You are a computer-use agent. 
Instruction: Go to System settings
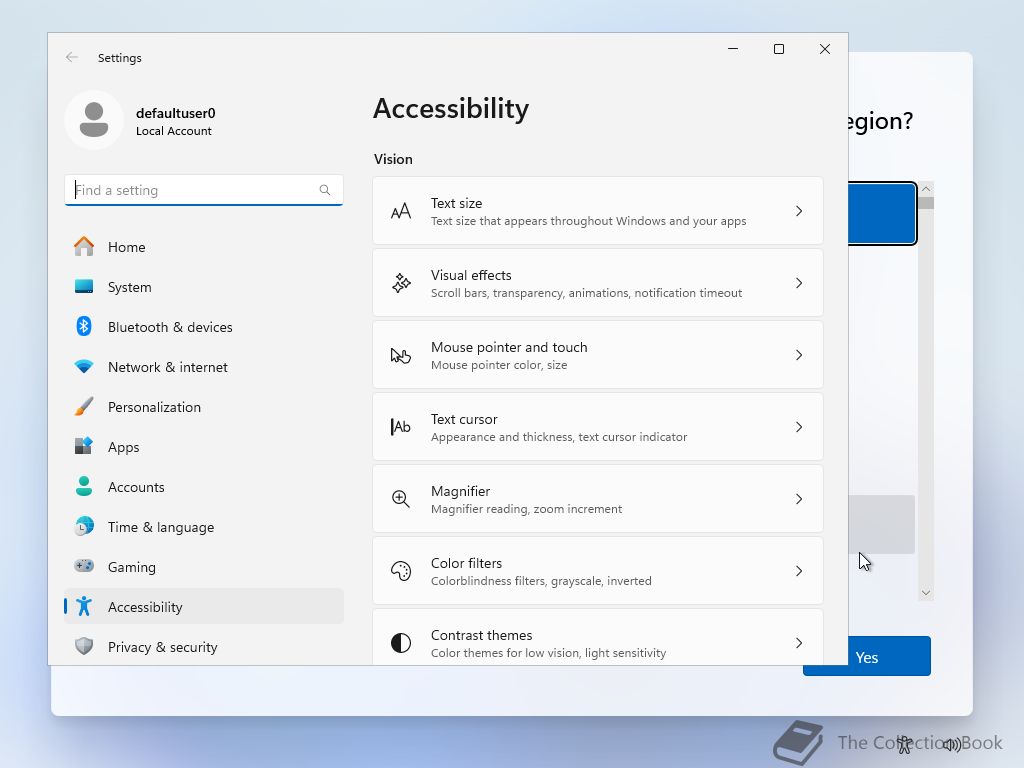click(x=204, y=287)
